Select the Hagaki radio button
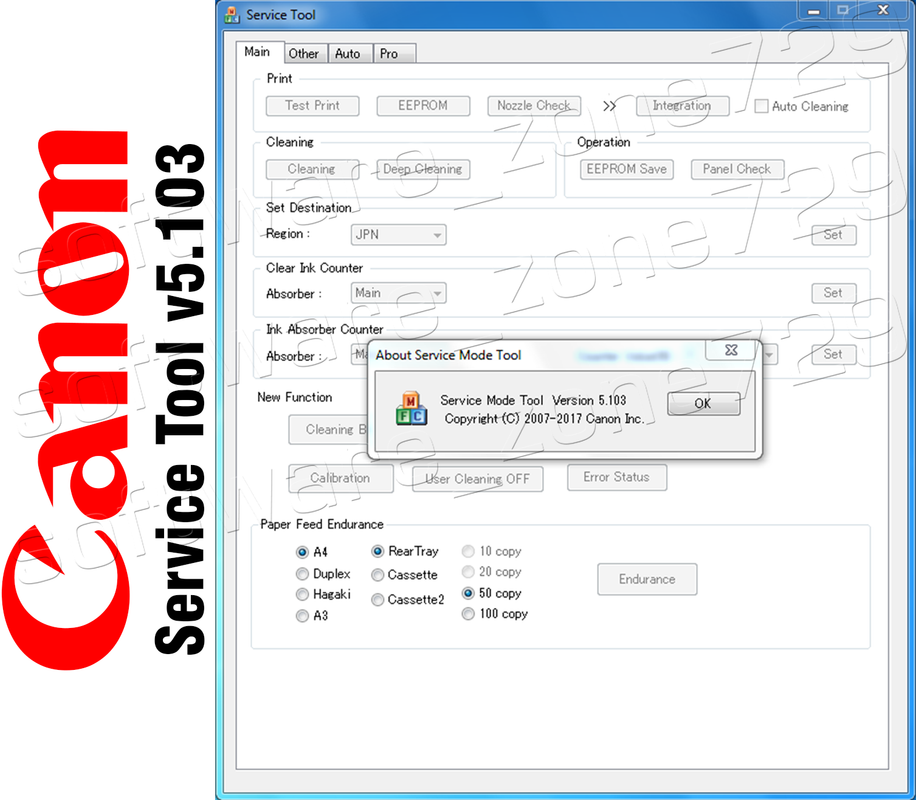 click(302, 595)
